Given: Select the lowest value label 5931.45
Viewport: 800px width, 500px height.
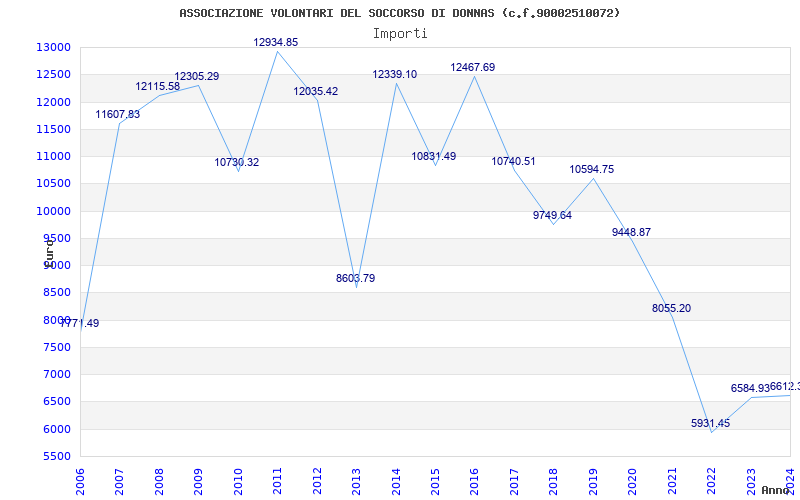Looking at the screenshot, I should click(711, 423).
